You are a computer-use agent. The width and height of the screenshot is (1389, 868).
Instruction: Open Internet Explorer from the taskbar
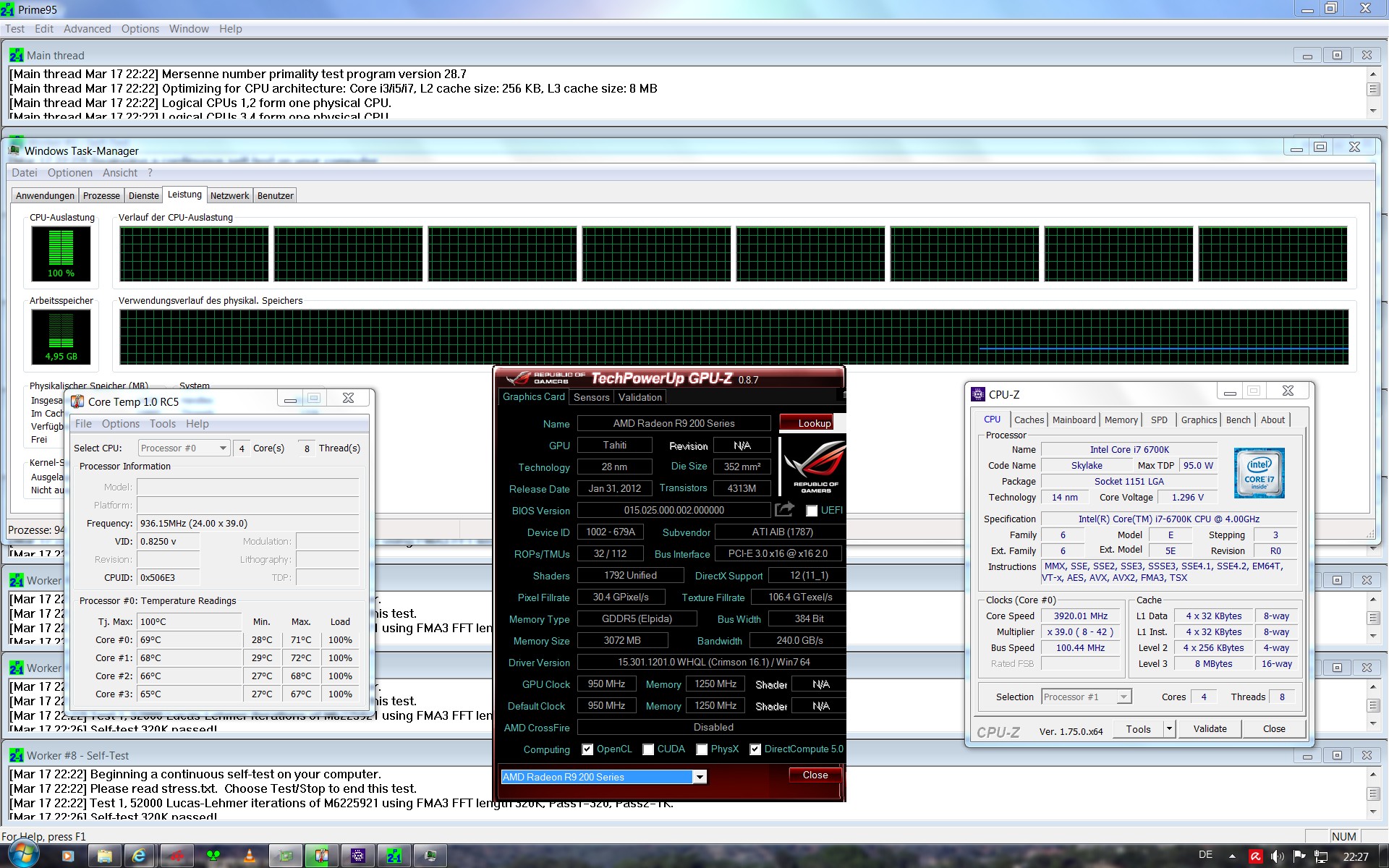tap(139, 856)
